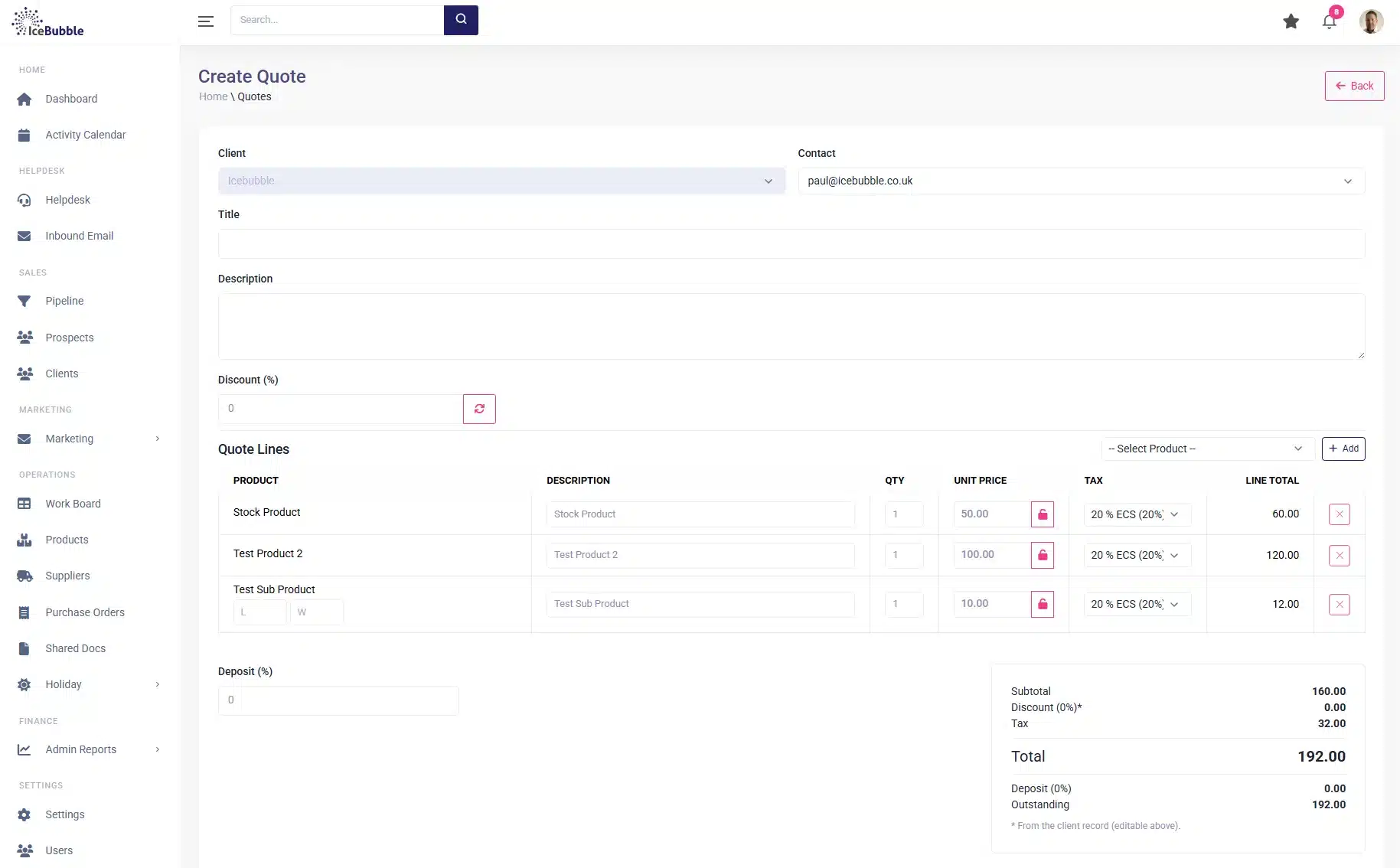Image resolution: width=1400 pixels, height=868 pixels.
Task: Open the Contact dropdown
Action: coord(1081,181)
